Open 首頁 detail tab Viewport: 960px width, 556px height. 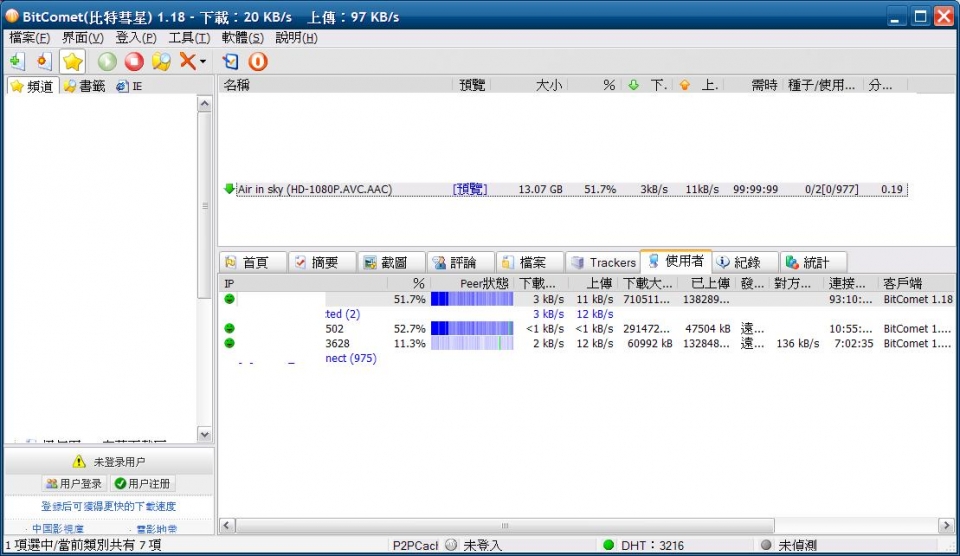(x=253, y=262)
